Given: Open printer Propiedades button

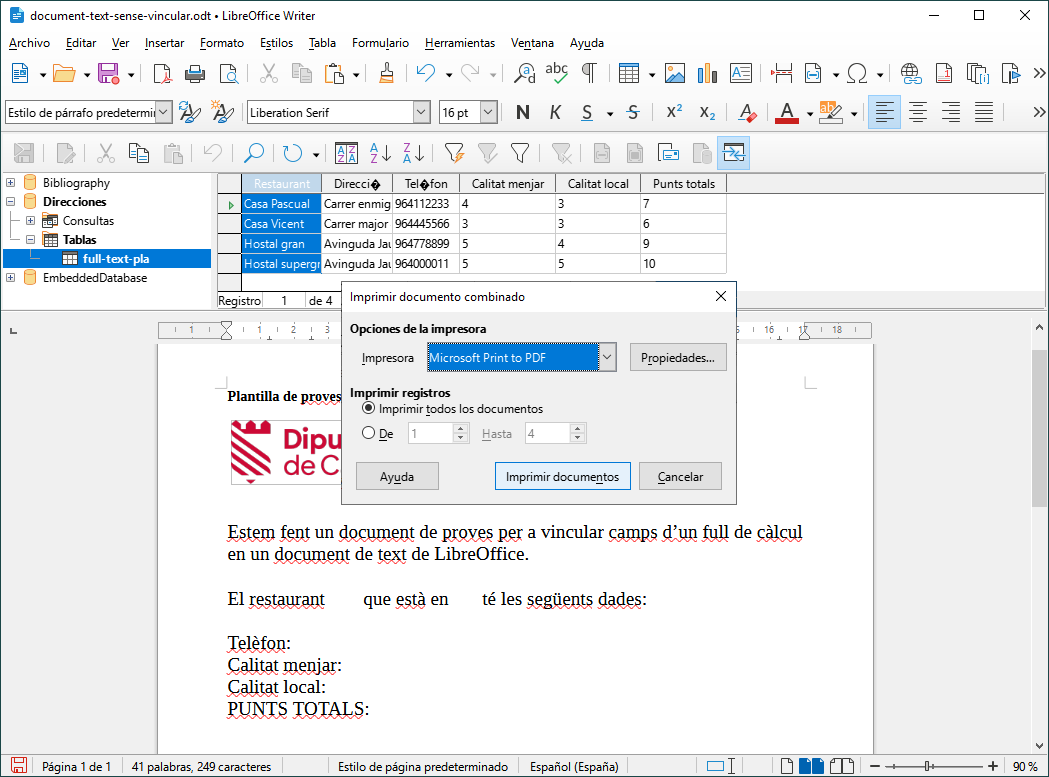Looking at the screenshot, I should 678,357.
